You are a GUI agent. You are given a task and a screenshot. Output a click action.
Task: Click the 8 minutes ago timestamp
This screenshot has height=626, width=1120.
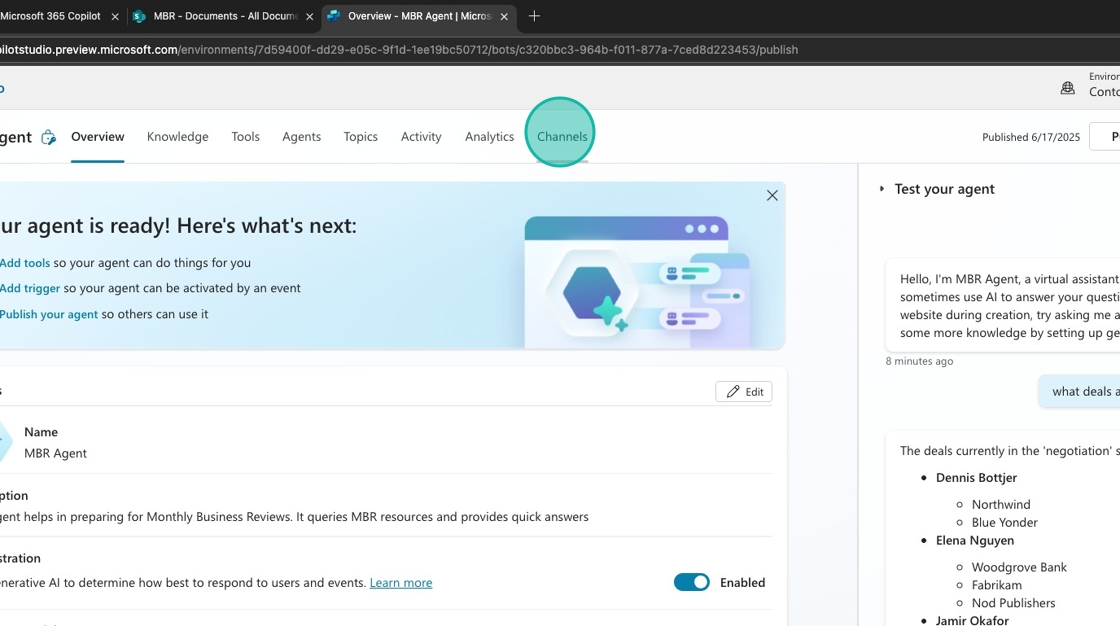[919, 361]
